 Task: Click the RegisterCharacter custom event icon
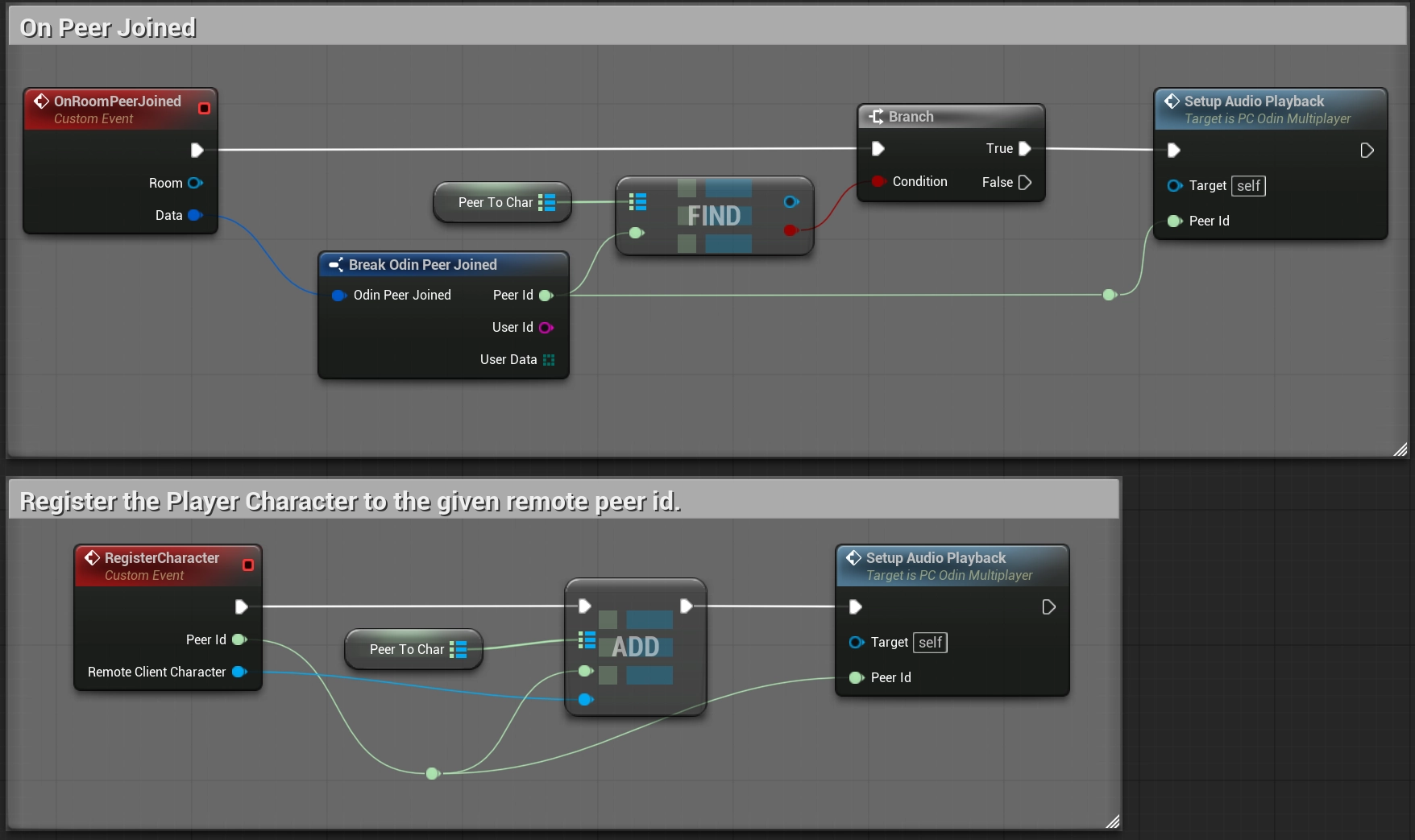click(93, 557)
